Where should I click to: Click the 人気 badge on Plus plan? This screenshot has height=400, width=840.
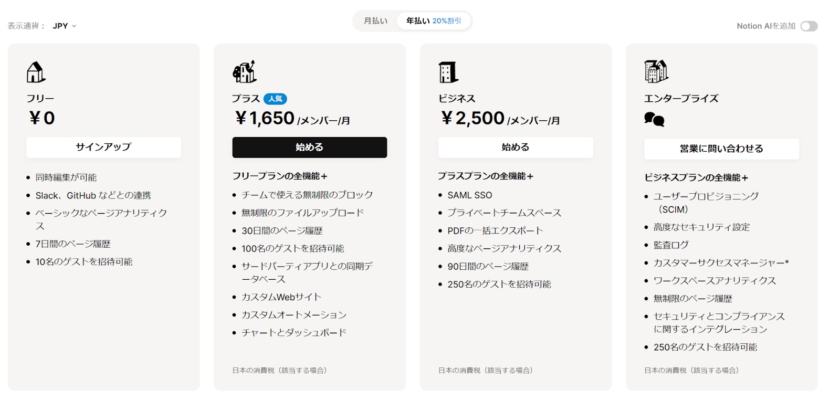pyautogui.click(x=275, y=99)
